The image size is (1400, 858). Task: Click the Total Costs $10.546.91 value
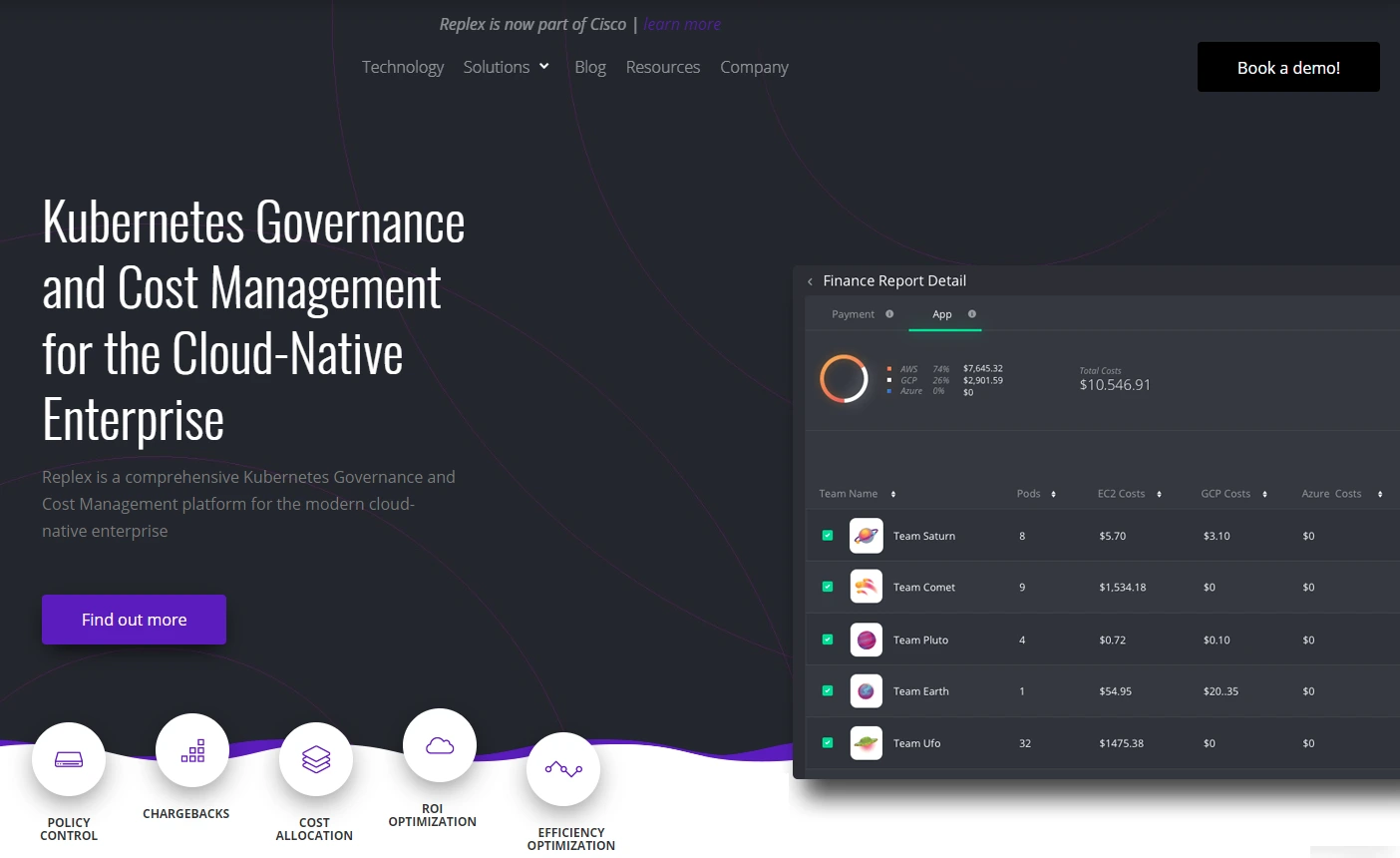[1115, 385]
